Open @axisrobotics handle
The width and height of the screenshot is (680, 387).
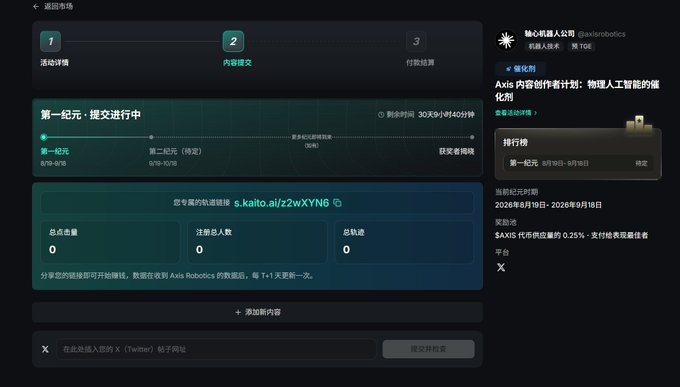[602, 34]
